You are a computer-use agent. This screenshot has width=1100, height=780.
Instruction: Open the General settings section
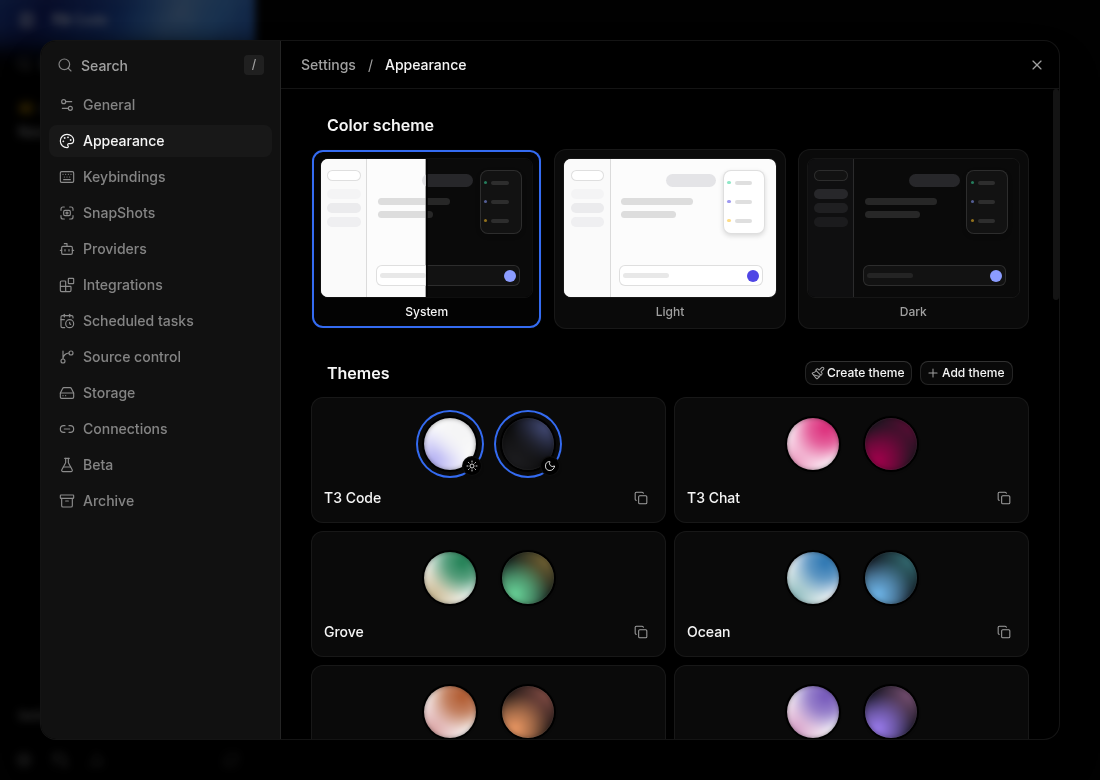(x=161, y=105)
